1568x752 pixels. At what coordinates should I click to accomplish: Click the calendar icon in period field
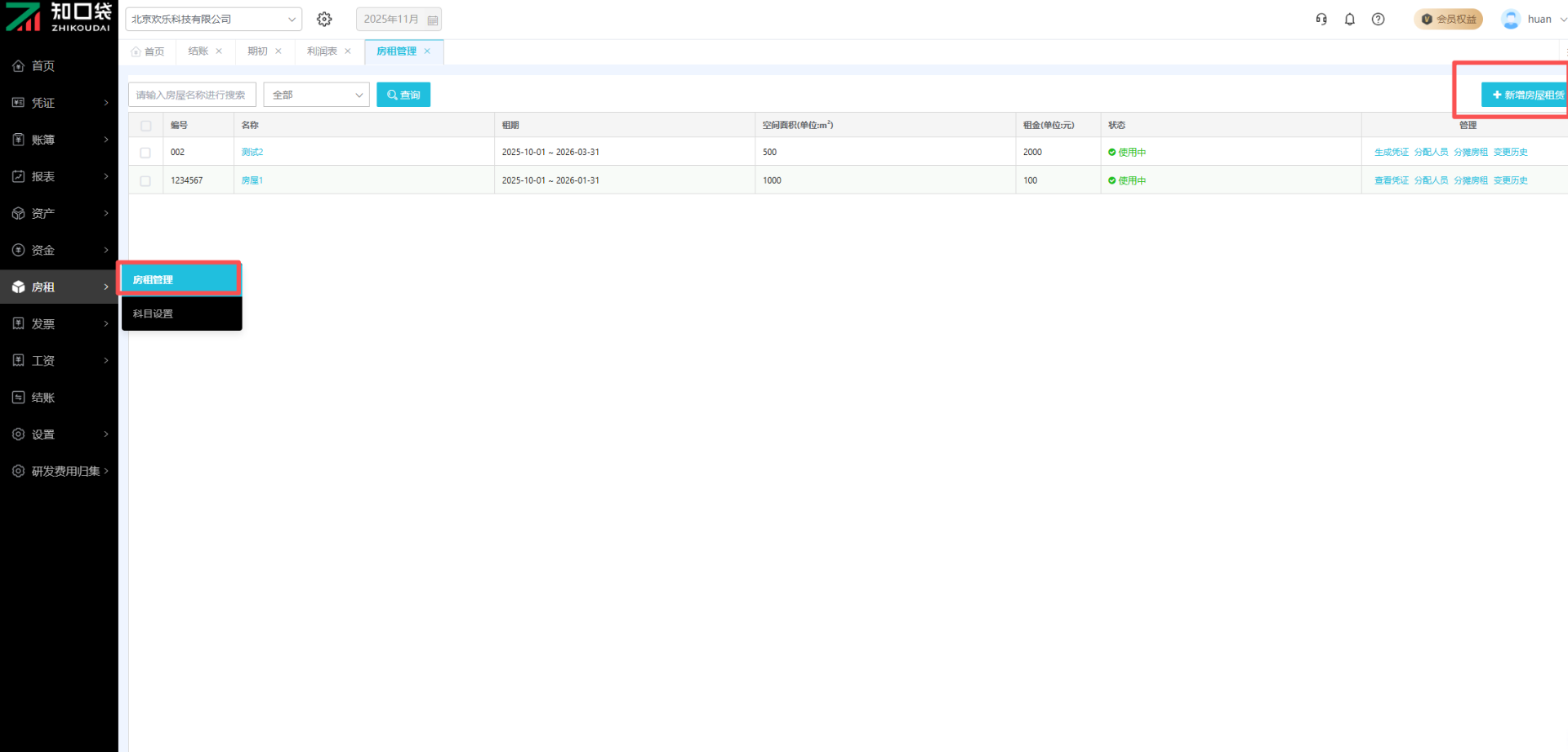coord(433,20)
